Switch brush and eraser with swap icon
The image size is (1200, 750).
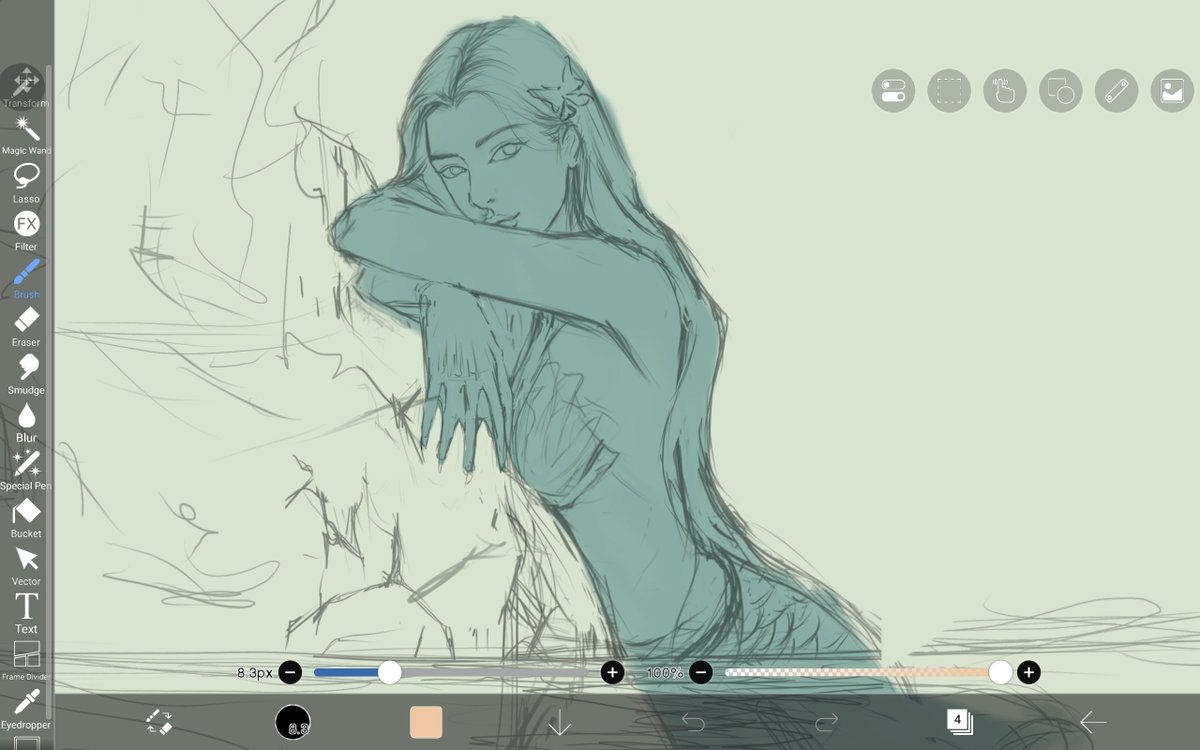159,722
